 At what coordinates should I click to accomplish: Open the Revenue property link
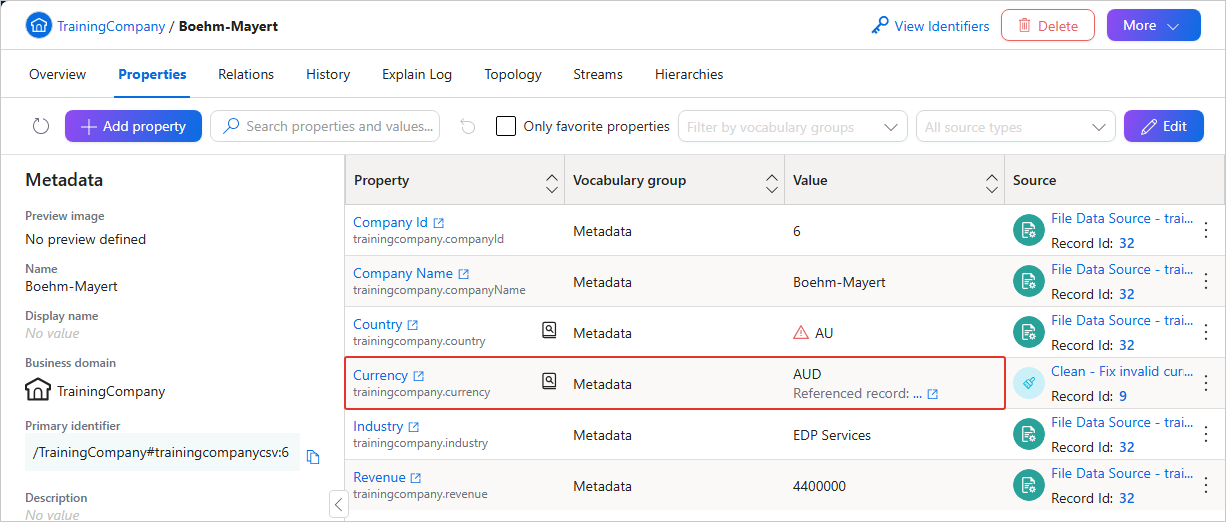tap(379, 477)
